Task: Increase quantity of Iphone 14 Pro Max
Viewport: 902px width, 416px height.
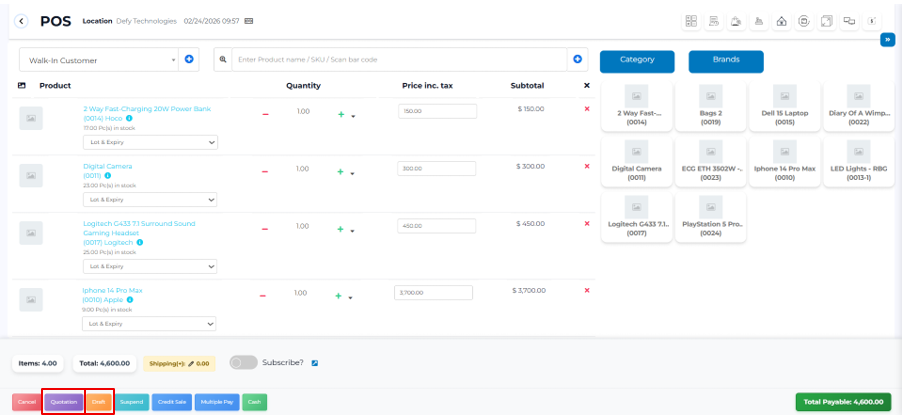Action: 338,296
